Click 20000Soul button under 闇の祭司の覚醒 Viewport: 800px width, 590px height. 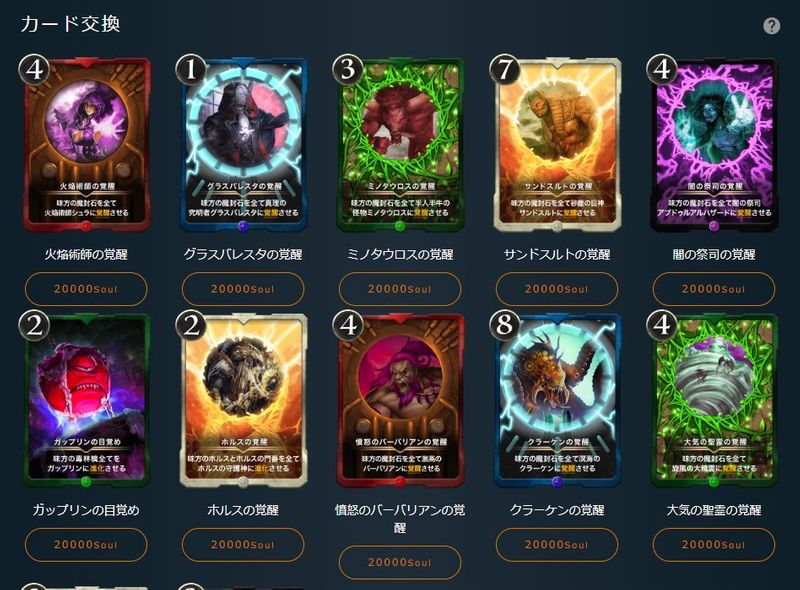714,289
